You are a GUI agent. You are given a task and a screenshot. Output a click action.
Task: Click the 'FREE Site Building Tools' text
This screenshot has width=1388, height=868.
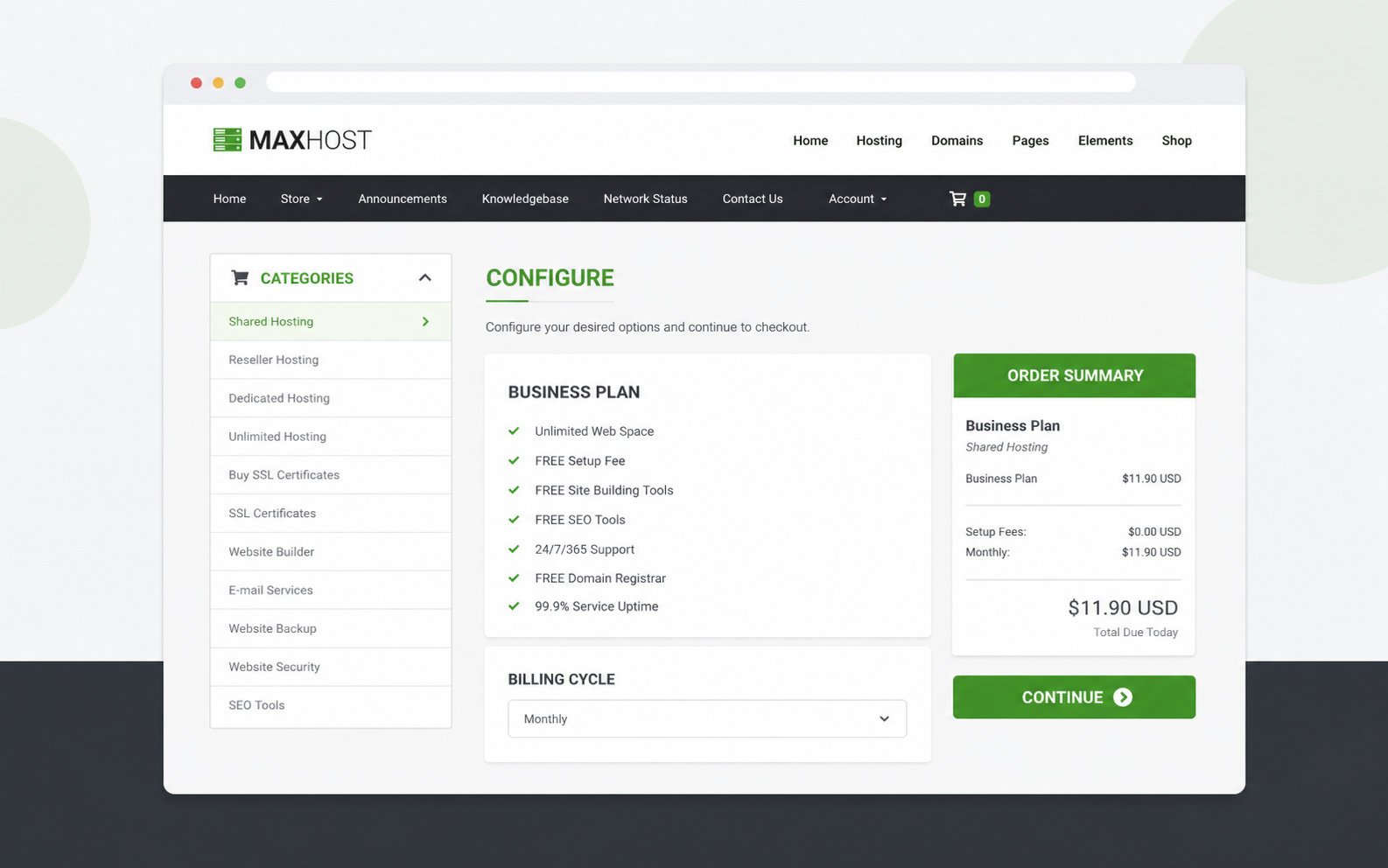click(604, 490)
